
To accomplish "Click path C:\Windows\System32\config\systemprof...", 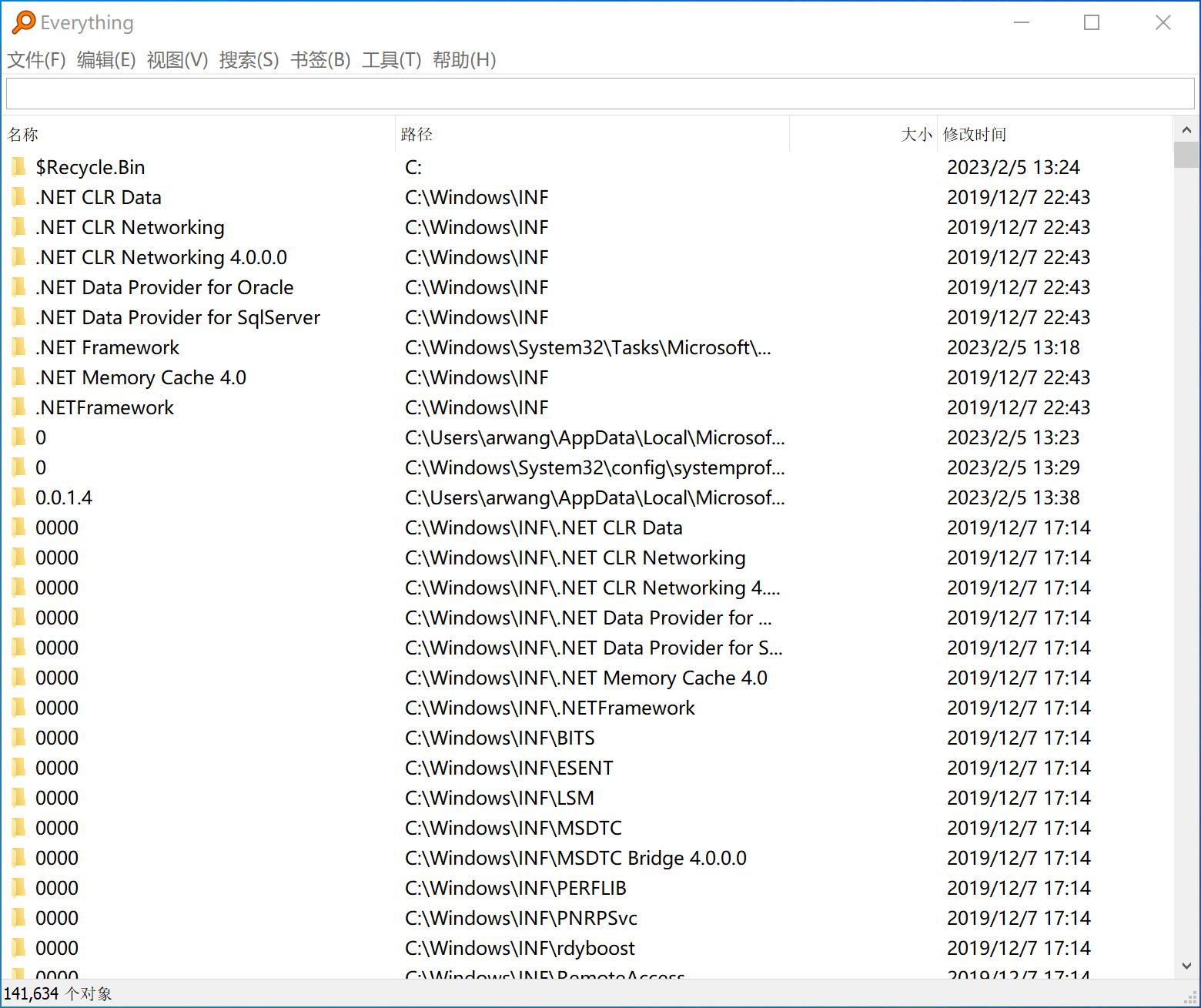I will 595,467.
